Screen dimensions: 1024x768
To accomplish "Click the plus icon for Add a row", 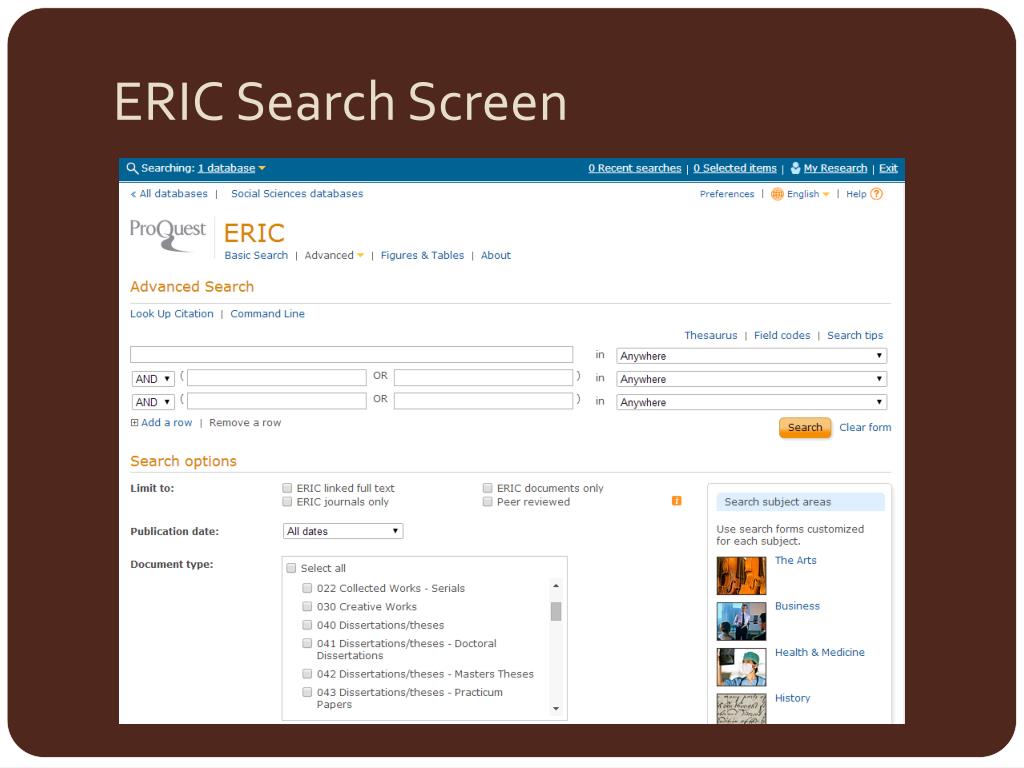I will 135,423.
